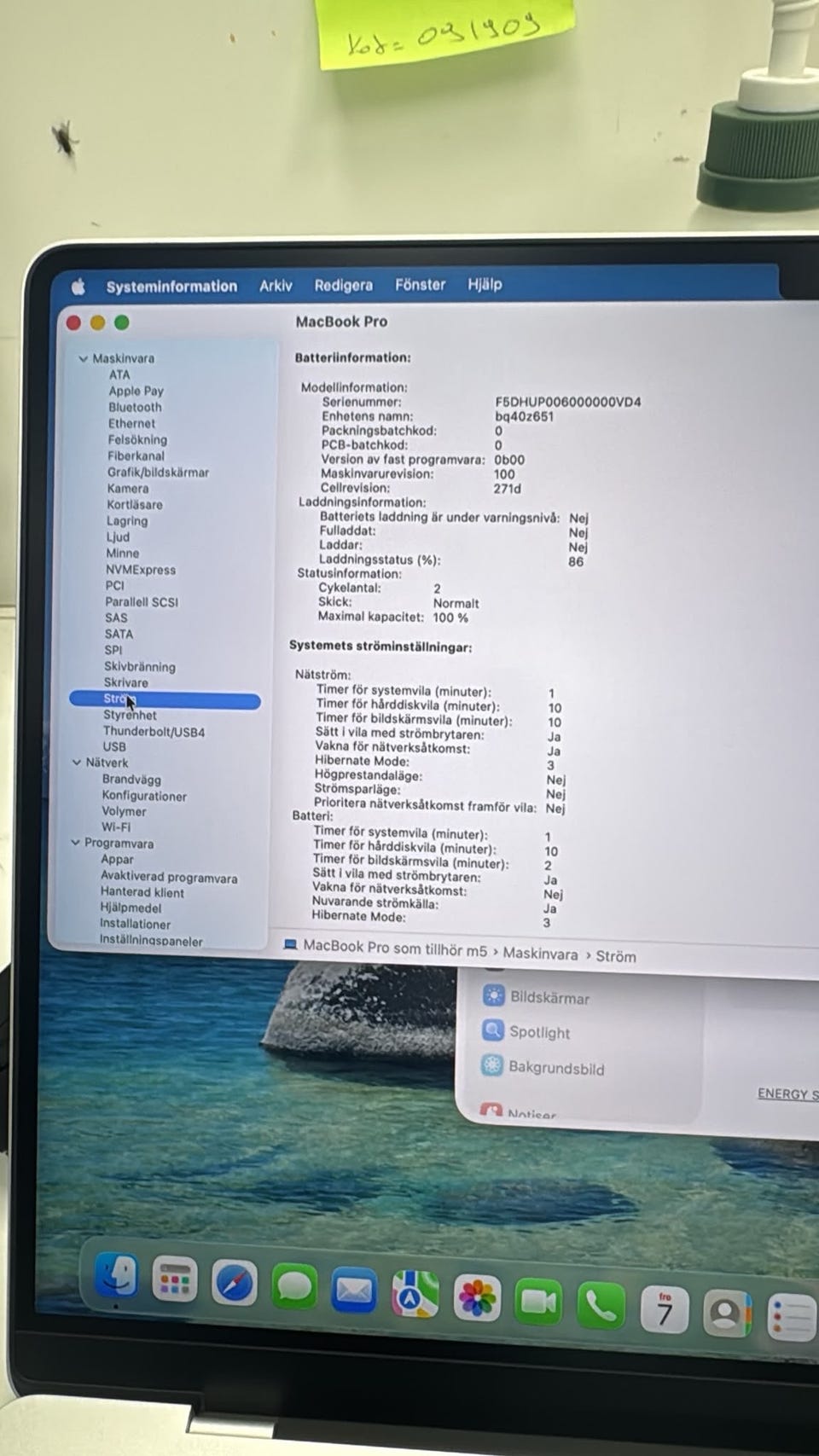Open the Redigera menu

tap(343, 285)
